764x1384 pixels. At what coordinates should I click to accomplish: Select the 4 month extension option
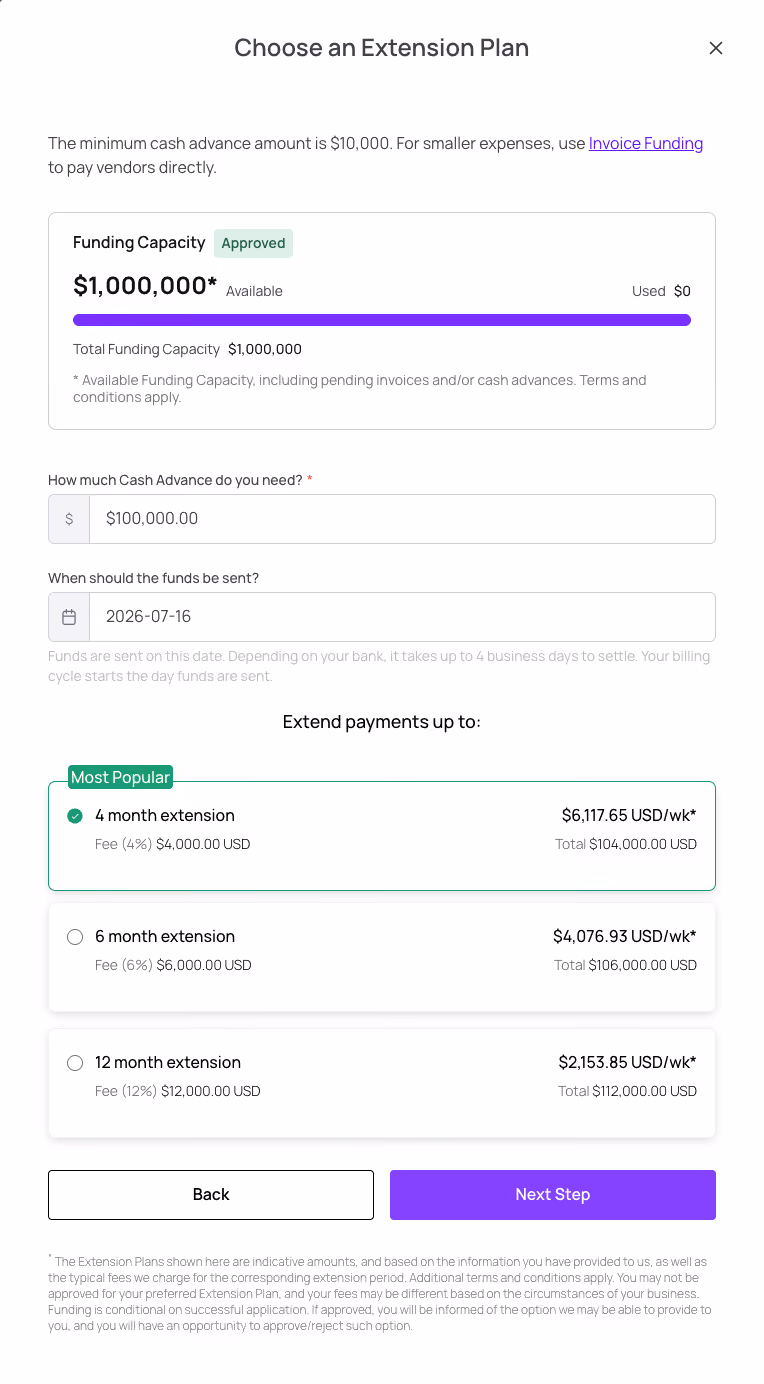tap(382, 836)
